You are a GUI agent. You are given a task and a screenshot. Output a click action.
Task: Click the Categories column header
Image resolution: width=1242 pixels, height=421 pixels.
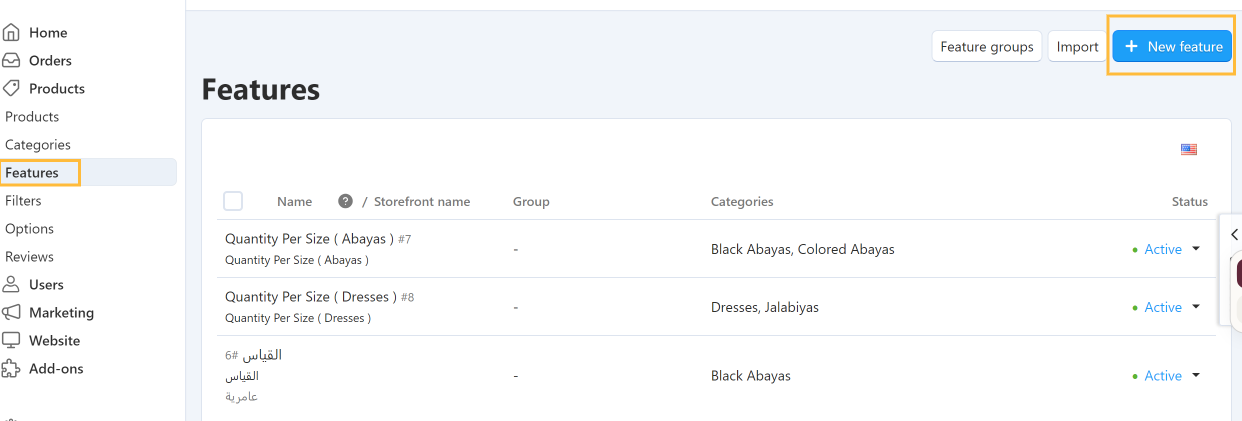click(742, 201)
